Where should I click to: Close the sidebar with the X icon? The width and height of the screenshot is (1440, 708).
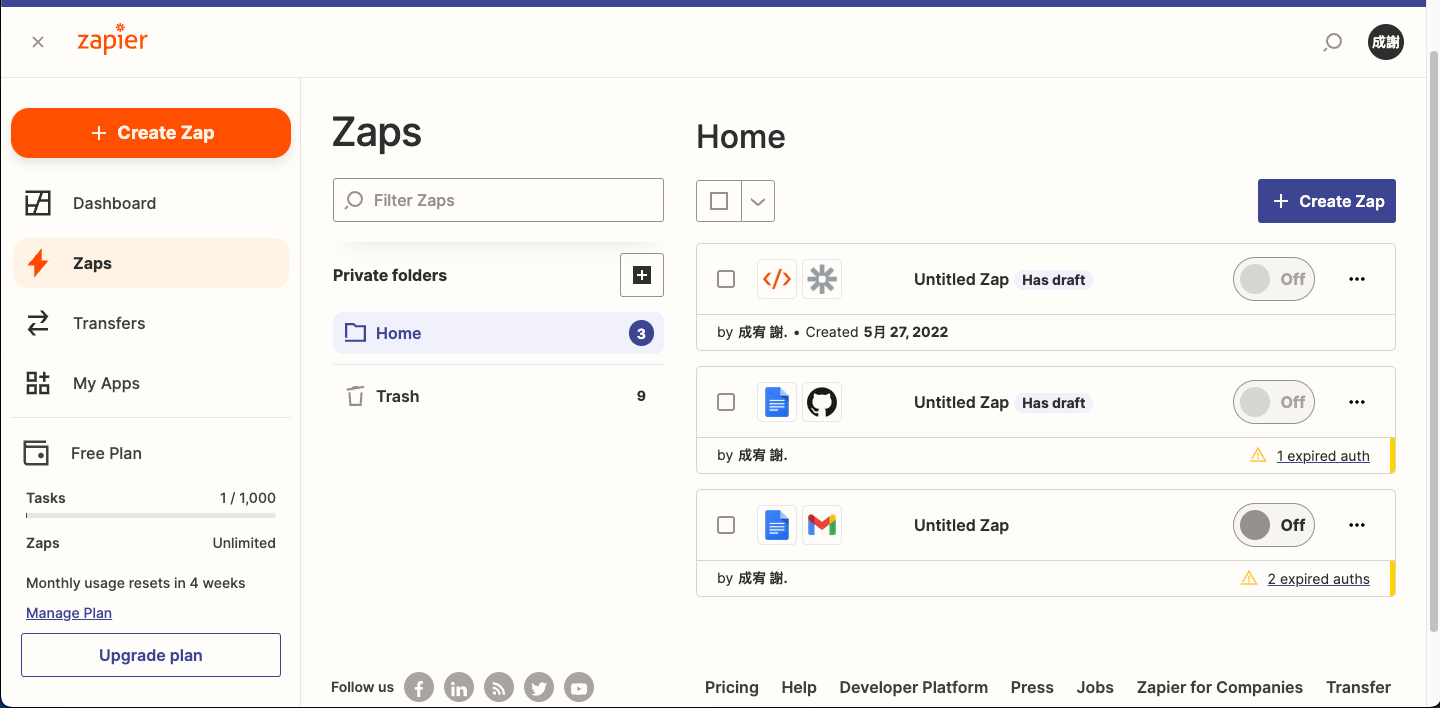(38, 42)
